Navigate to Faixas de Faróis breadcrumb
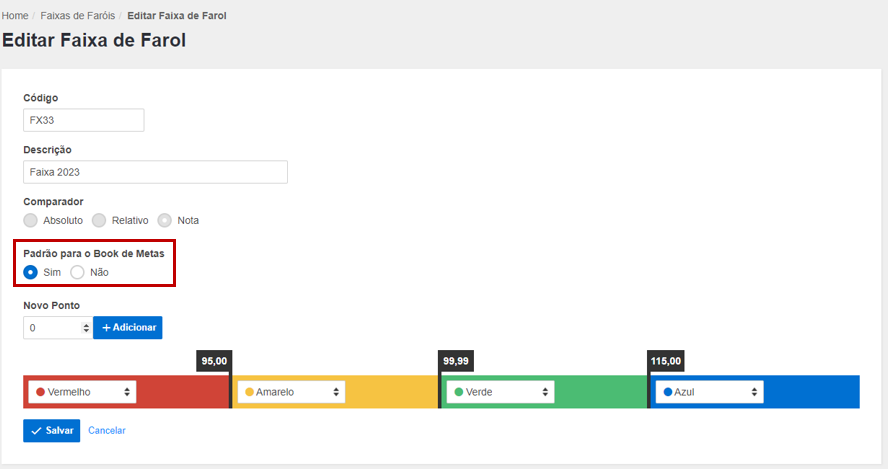Image resolution: width=888 pixels, height=469 pixels. coord(77,16)
